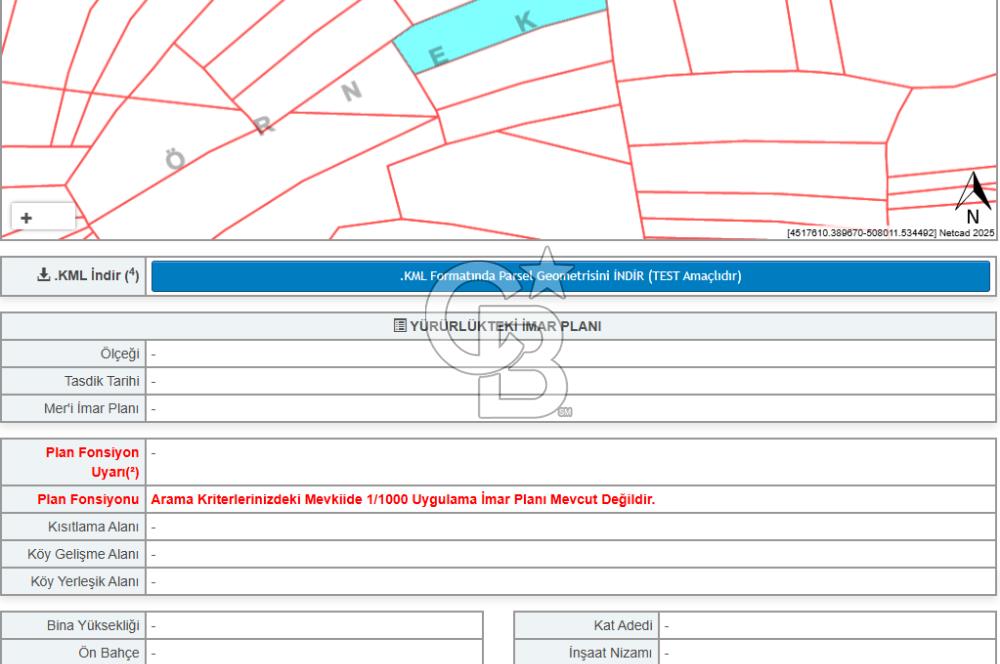Select the 'Ölçeği' row label
Viewport: 1000px width, 664px height.
point(119,354)
